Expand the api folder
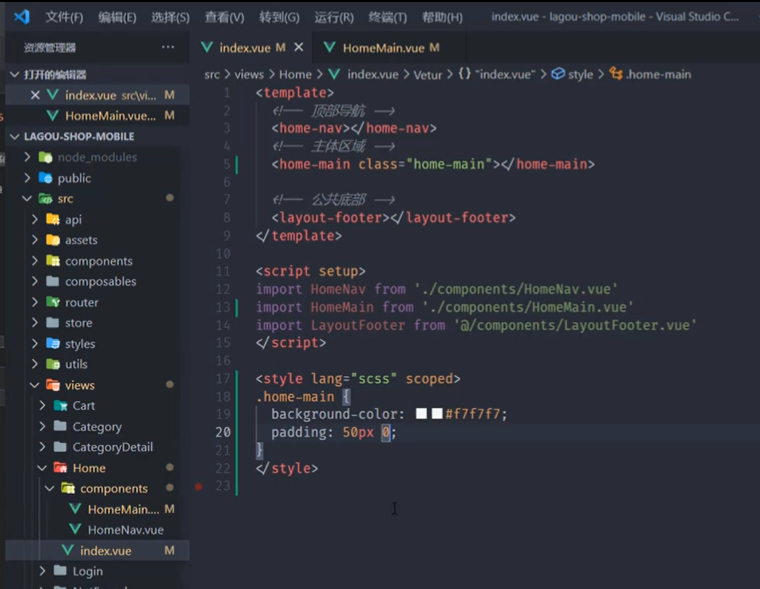The width and height of the screenshot is (760, 589). click(35, 219)
